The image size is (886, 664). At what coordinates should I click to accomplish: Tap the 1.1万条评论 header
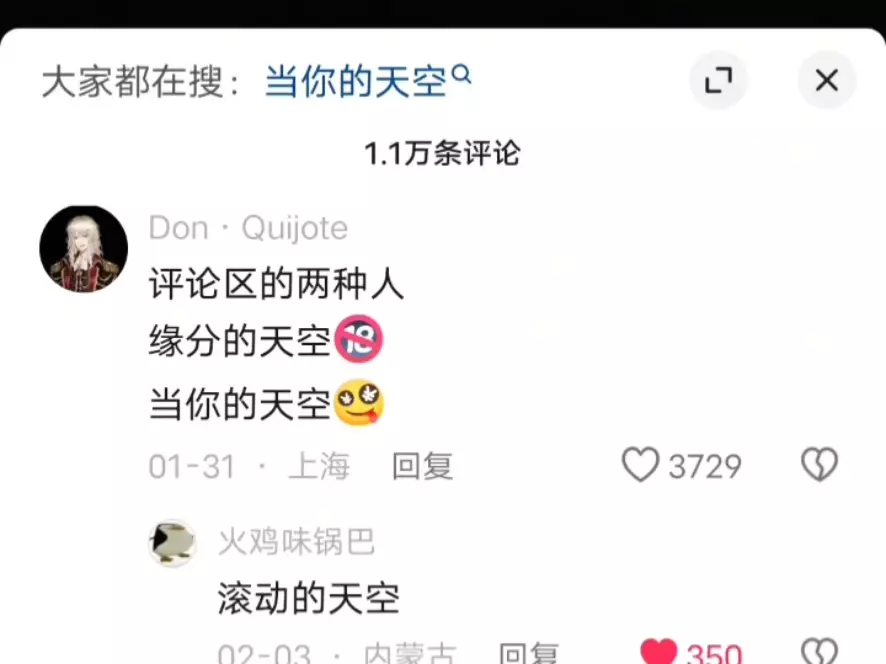(442, 154)
